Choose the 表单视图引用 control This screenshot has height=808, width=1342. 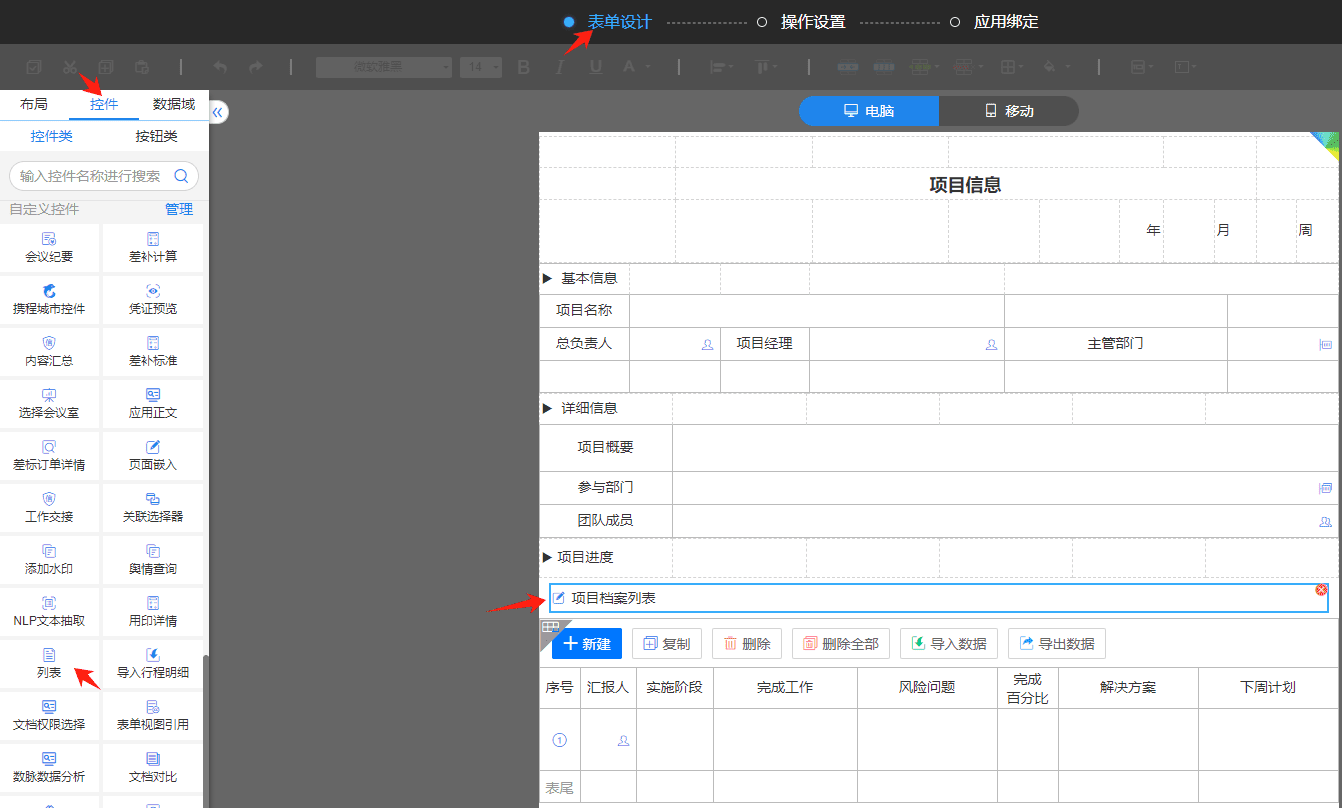click(x=153, y=715)
